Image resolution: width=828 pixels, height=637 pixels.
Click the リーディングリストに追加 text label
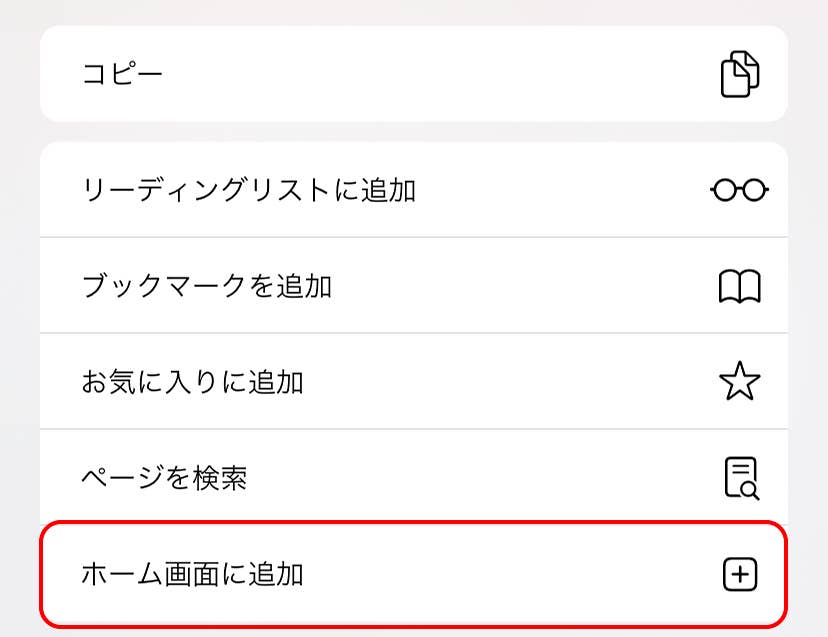(x=248, y=190)
